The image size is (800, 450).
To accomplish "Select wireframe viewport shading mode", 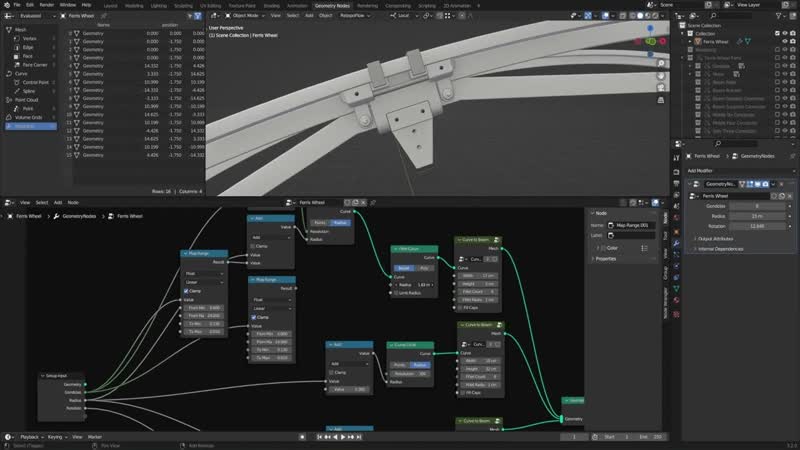I will pos(632,16).
